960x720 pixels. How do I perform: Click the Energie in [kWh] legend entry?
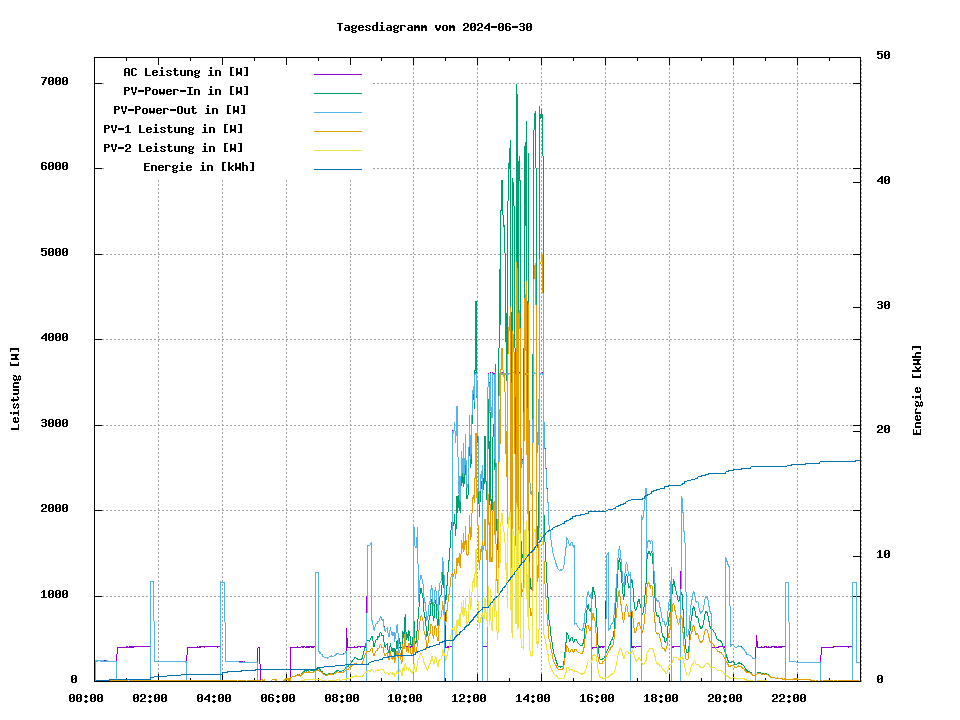pos(199,167)
